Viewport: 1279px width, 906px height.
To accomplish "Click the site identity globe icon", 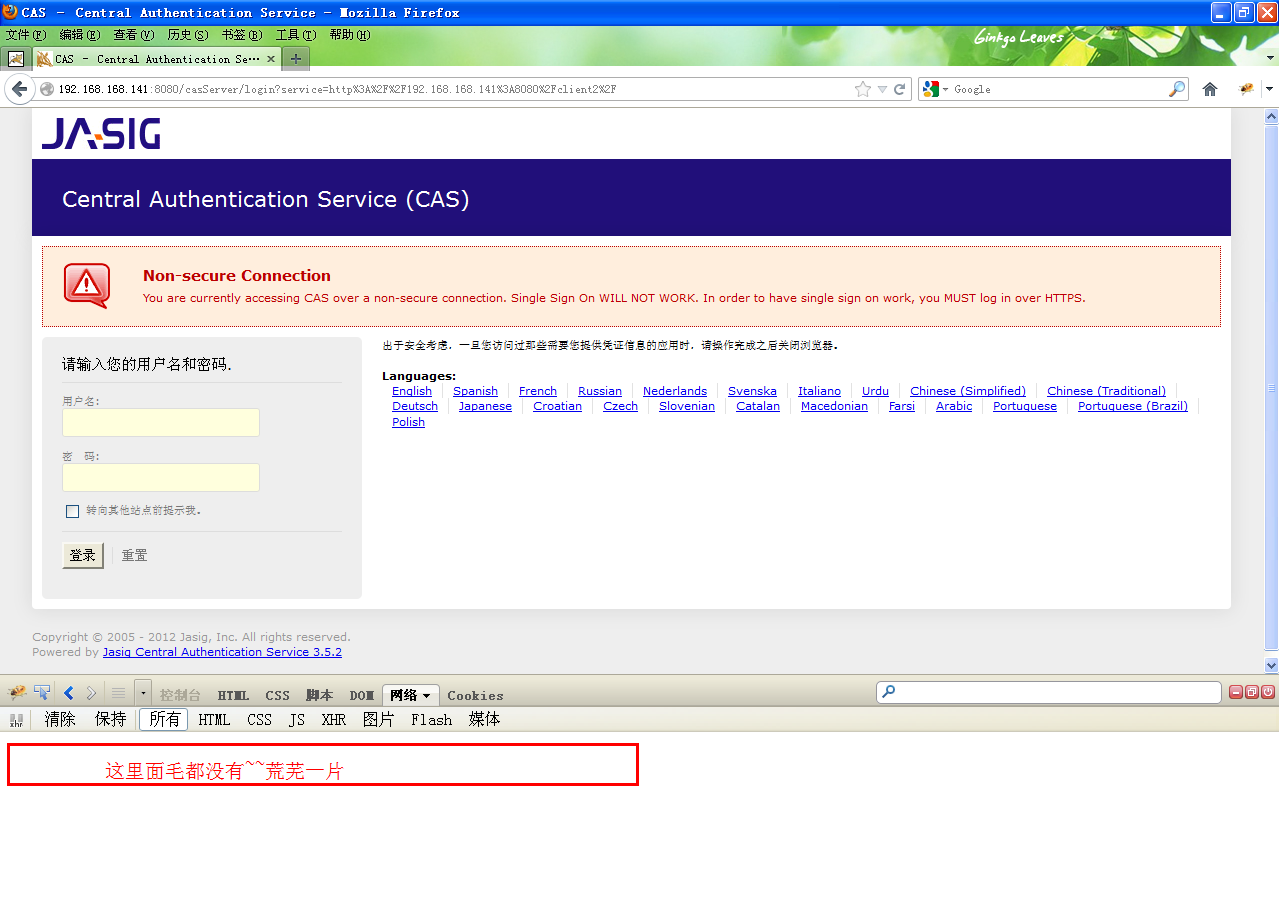I will pos(46,89).
